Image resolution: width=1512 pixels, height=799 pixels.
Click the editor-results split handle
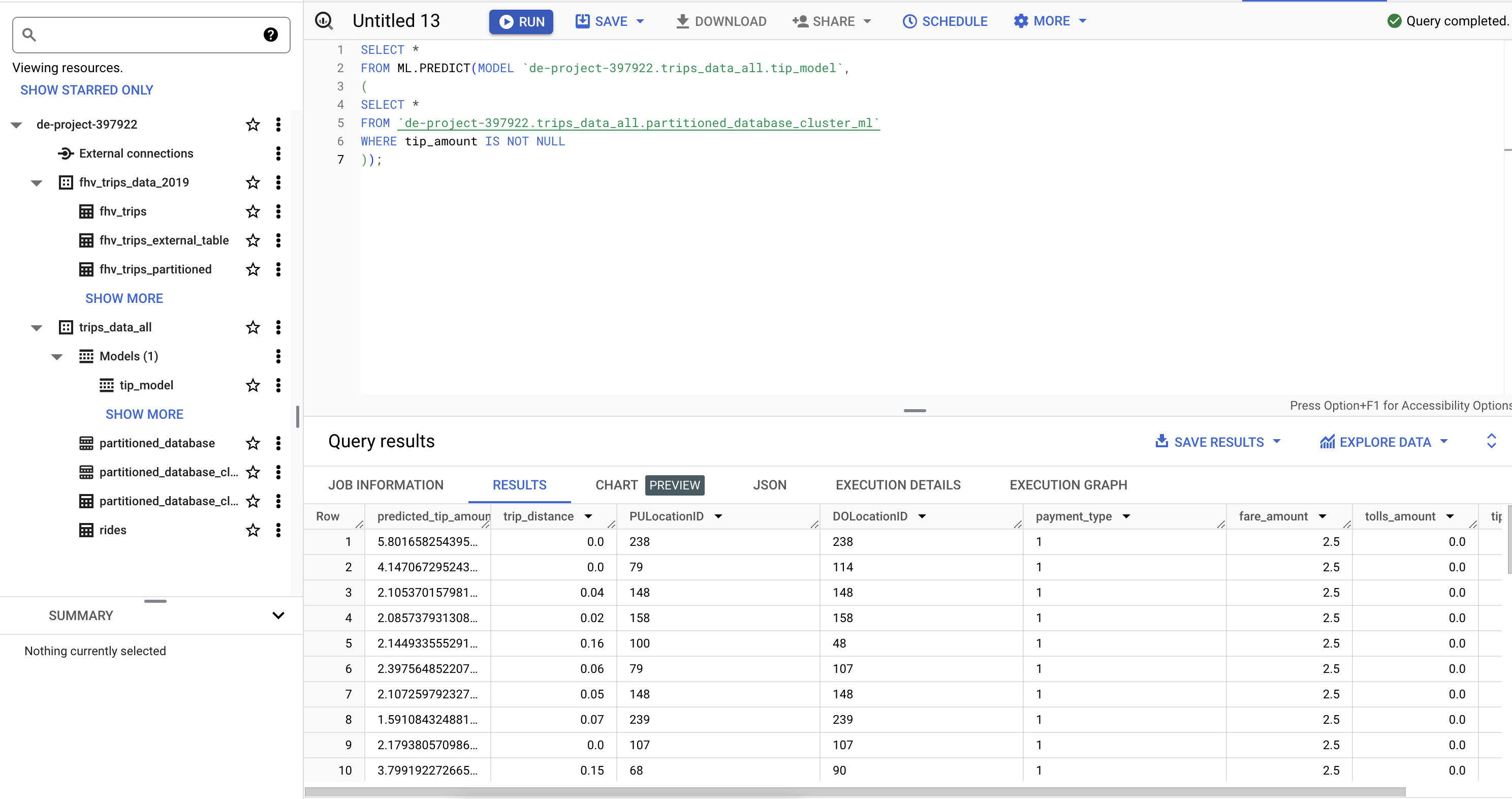tap(915, 411)
